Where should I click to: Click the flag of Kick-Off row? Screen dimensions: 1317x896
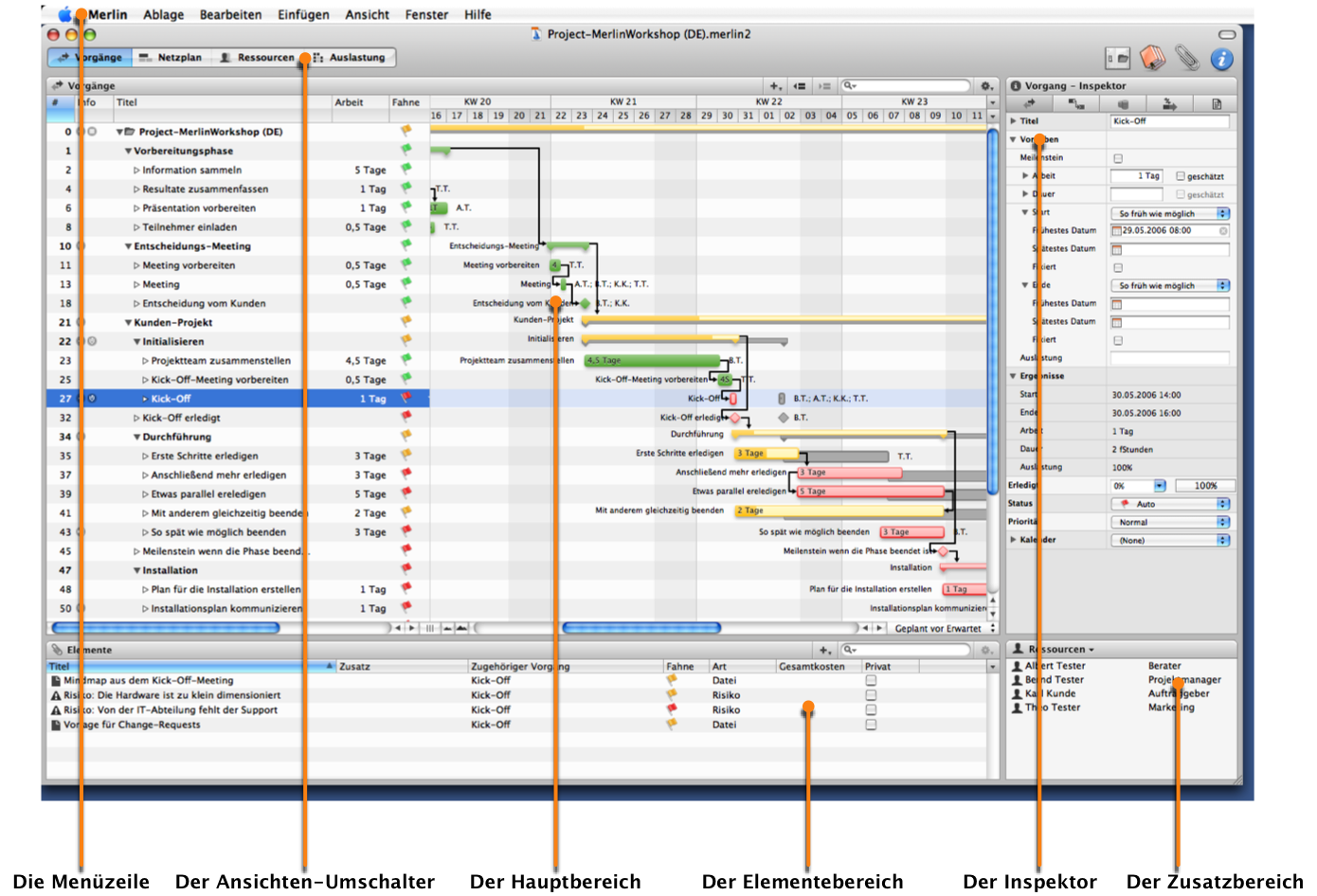[x=406, y=398]
